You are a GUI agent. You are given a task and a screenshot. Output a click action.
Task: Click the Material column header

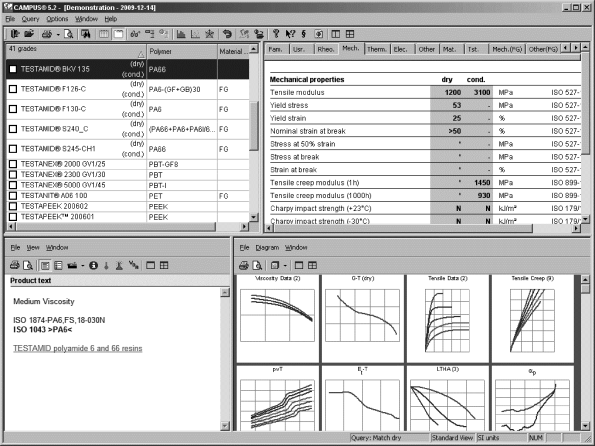click(233, 51)
